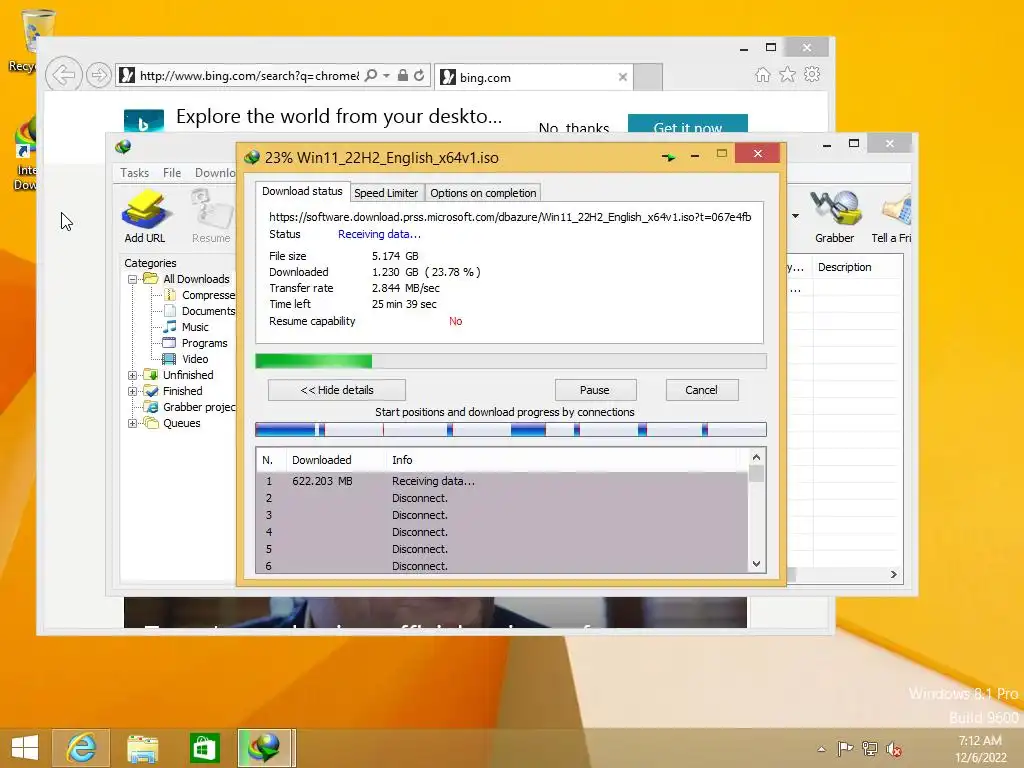Click the Downloaded column header in connections list
This screenshot has width=1024, height=768.
pos(335,460)
